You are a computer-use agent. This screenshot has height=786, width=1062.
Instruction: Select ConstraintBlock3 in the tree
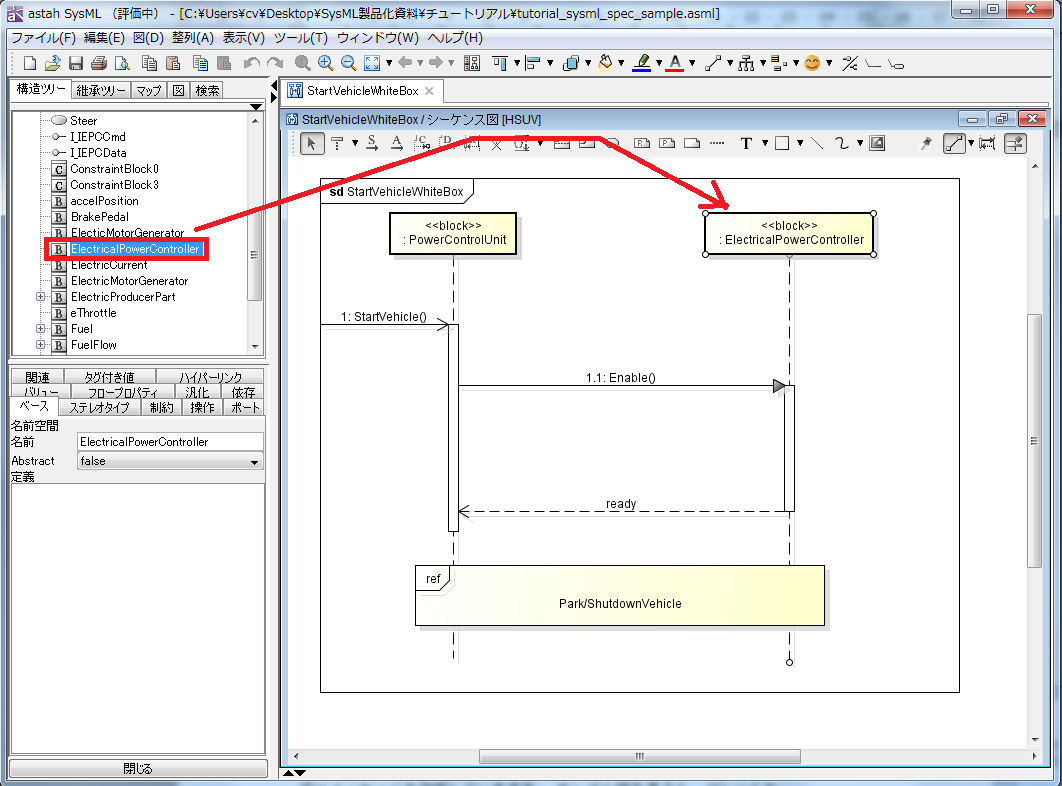click(114, 185)
